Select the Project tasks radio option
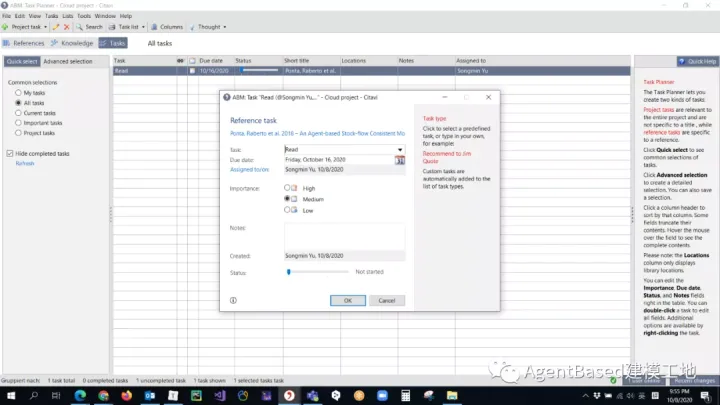The height and width of the screenshot is (405, 720). tap(18, 133)
